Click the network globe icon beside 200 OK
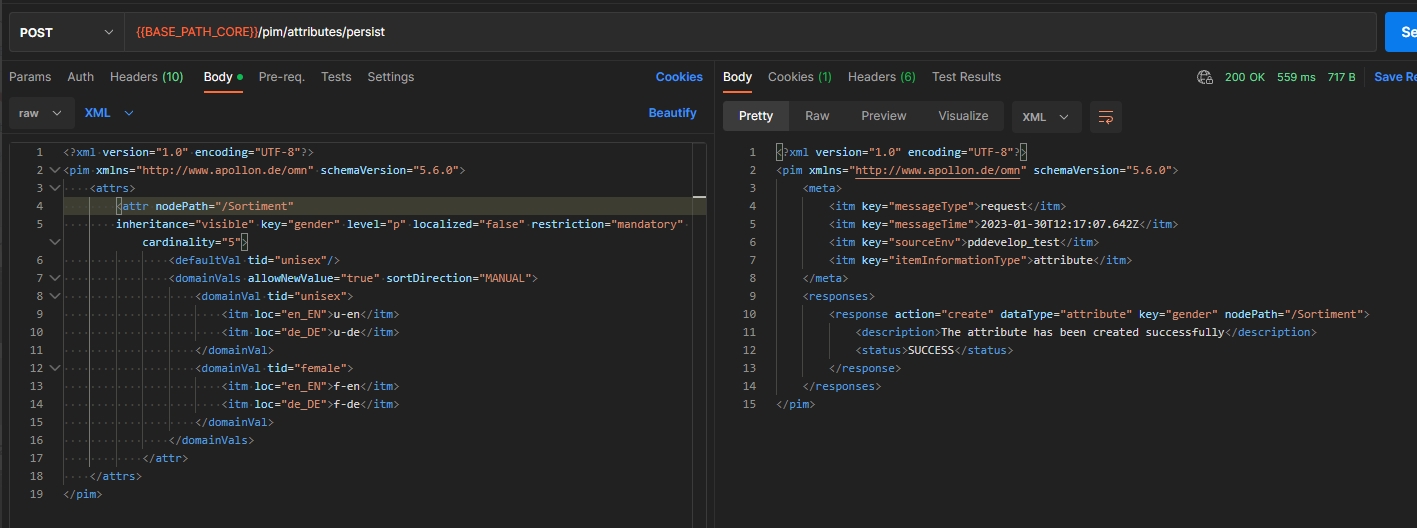 click(1204, 77)
